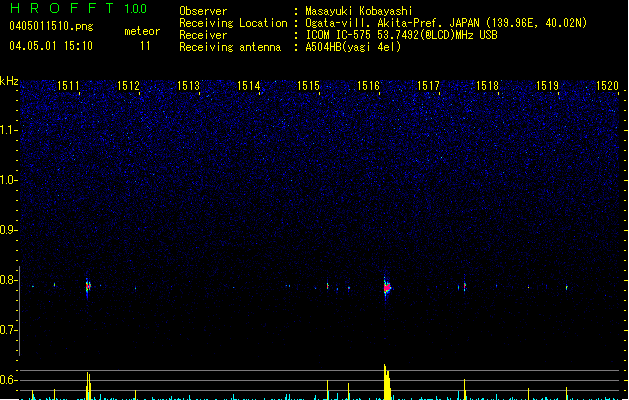Click the 0.6 kHz axis label

click(9, 380)
